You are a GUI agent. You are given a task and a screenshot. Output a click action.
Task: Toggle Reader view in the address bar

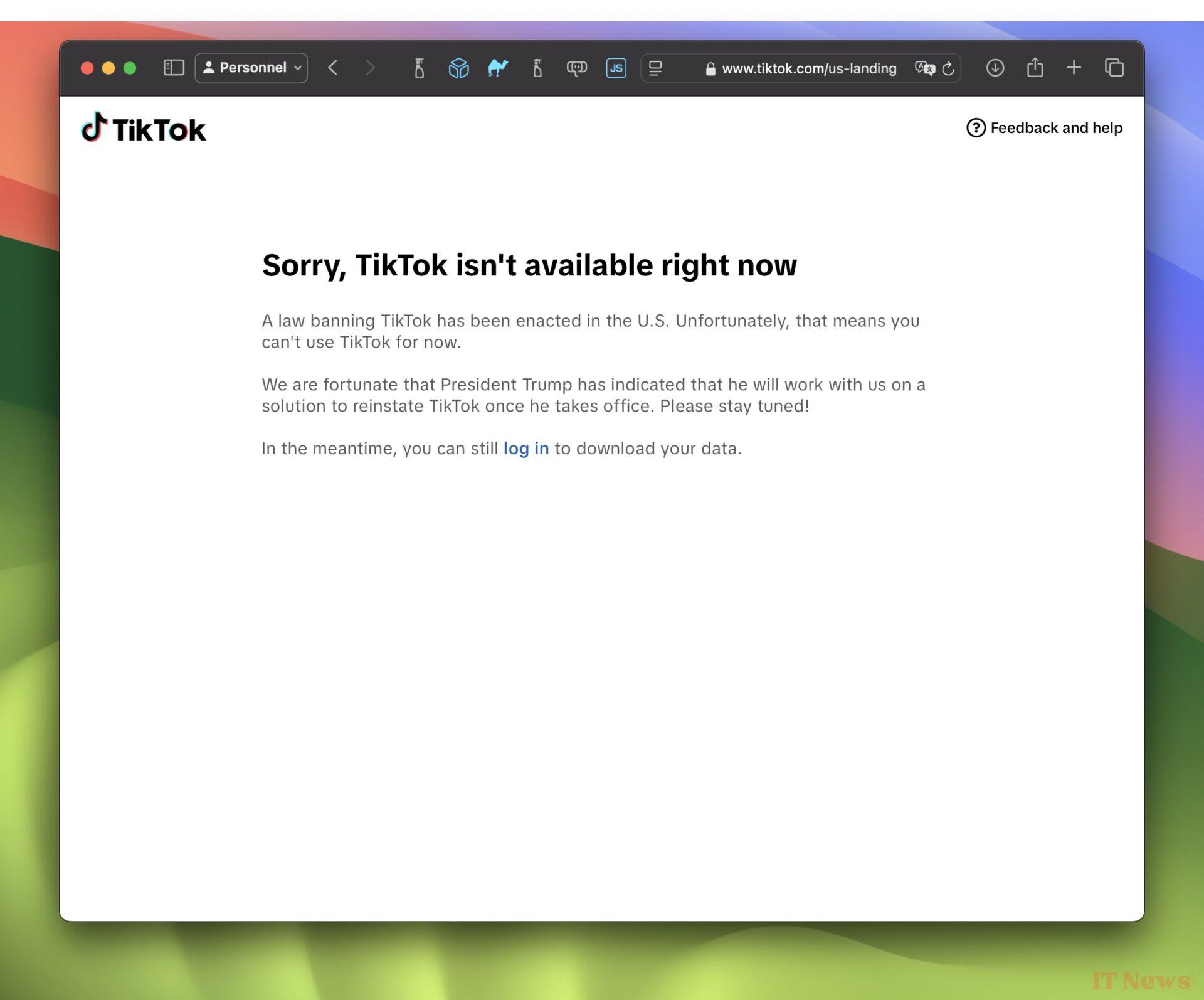coord(655,68)
